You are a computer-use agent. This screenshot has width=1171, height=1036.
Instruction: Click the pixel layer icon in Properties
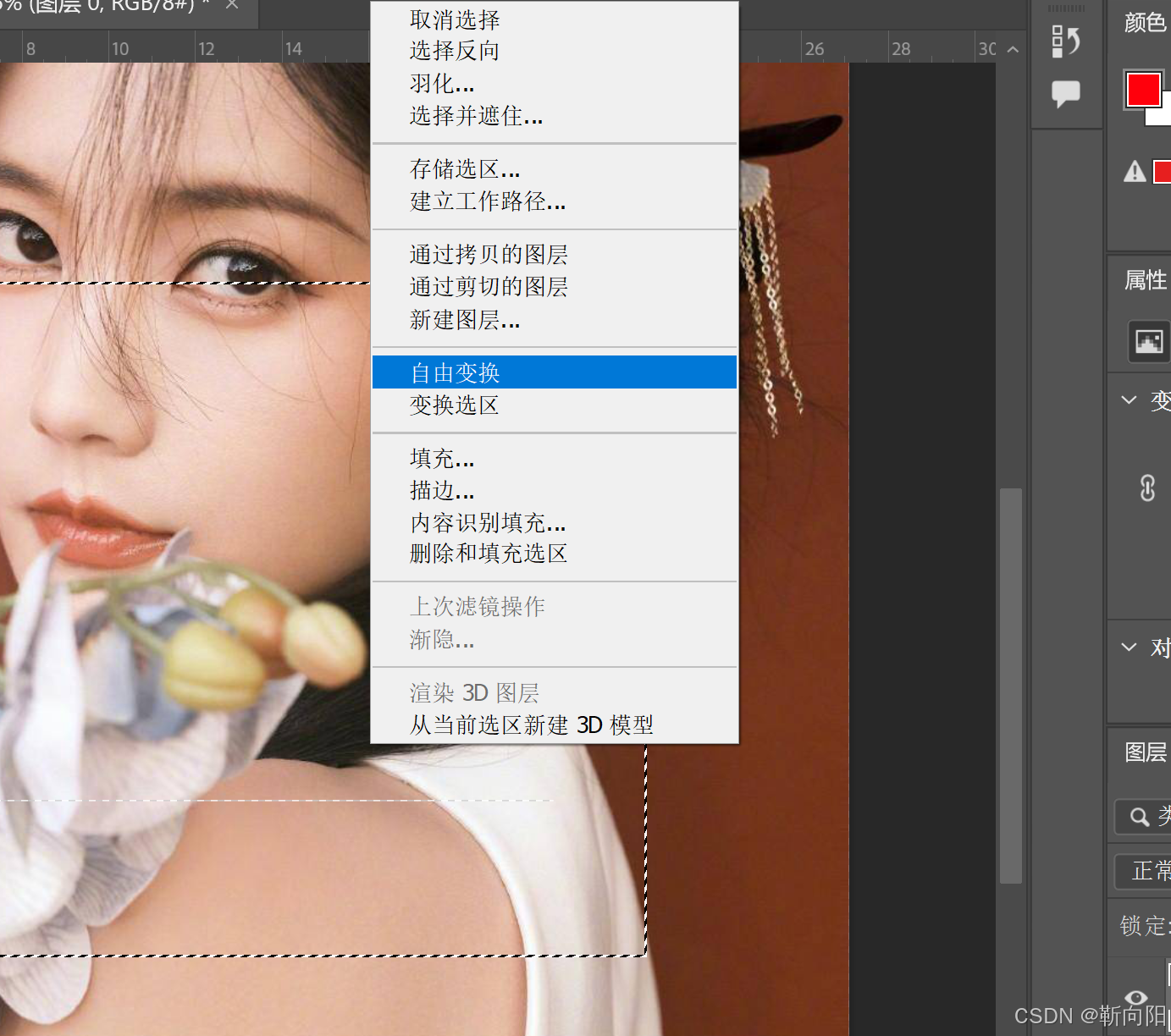(x=1149, y=342)
